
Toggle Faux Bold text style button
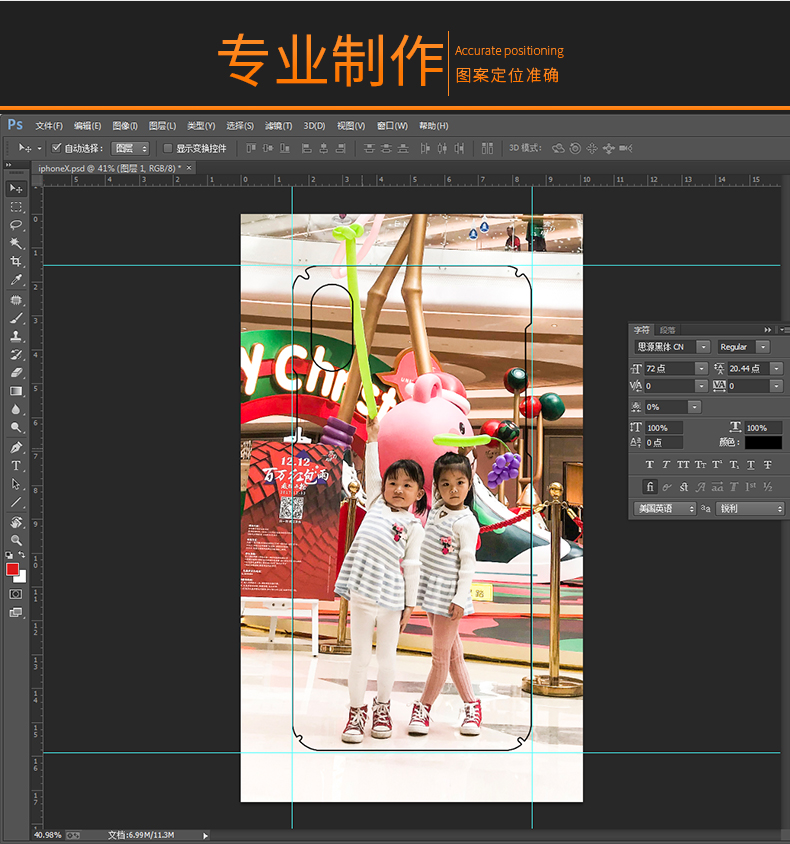pyautogui.click(x=650, y=465)
